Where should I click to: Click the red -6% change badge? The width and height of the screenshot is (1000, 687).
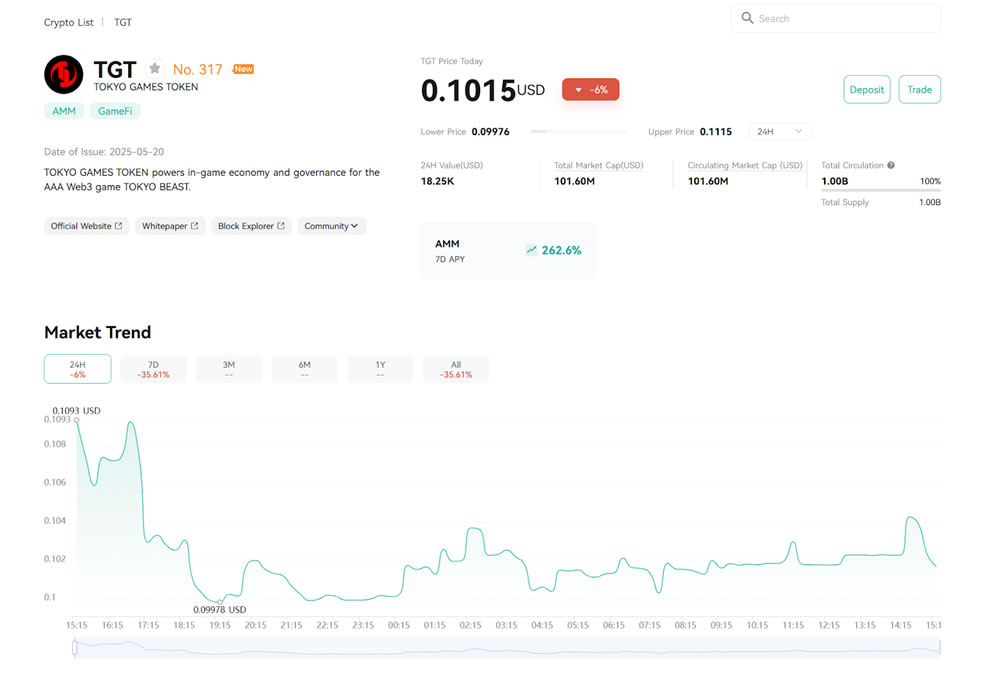coord(591,90)
